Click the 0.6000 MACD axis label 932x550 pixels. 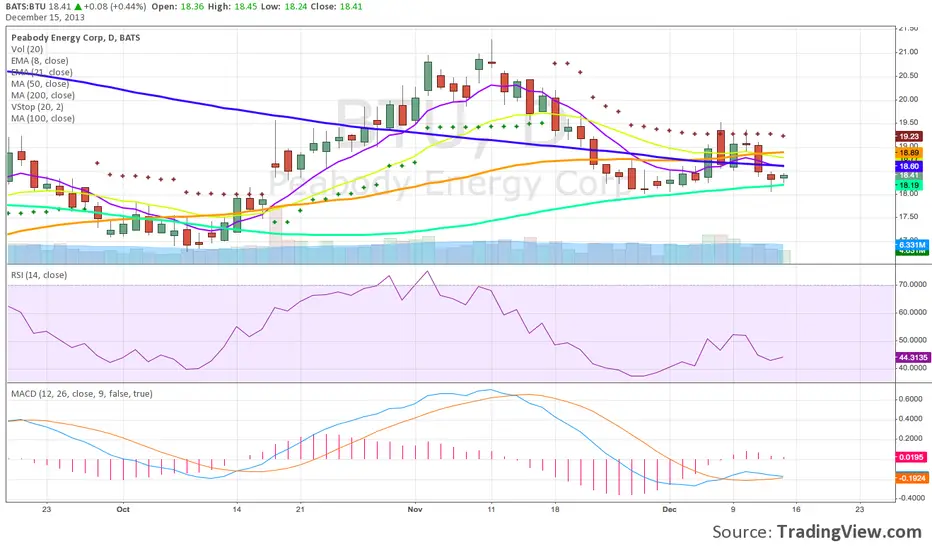point(911,399)
